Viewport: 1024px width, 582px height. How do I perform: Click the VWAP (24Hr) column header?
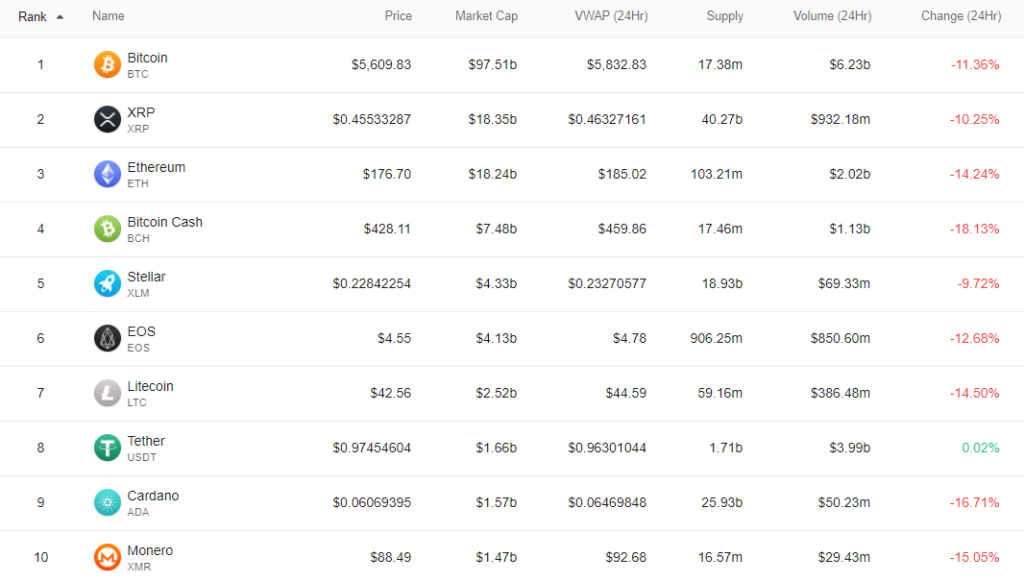click(x=611, y=15)
